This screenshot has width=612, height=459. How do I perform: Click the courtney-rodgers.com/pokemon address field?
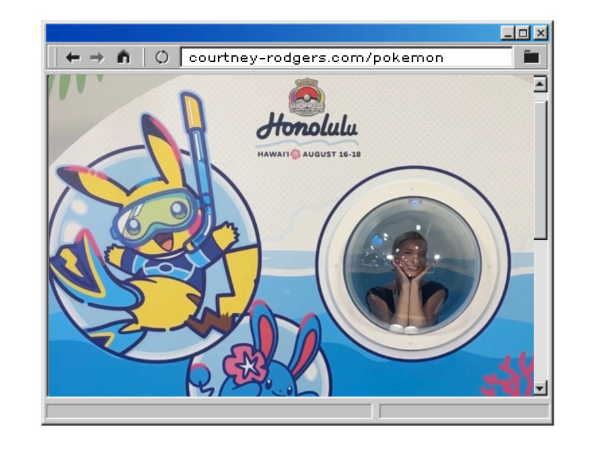coord(347,58)
